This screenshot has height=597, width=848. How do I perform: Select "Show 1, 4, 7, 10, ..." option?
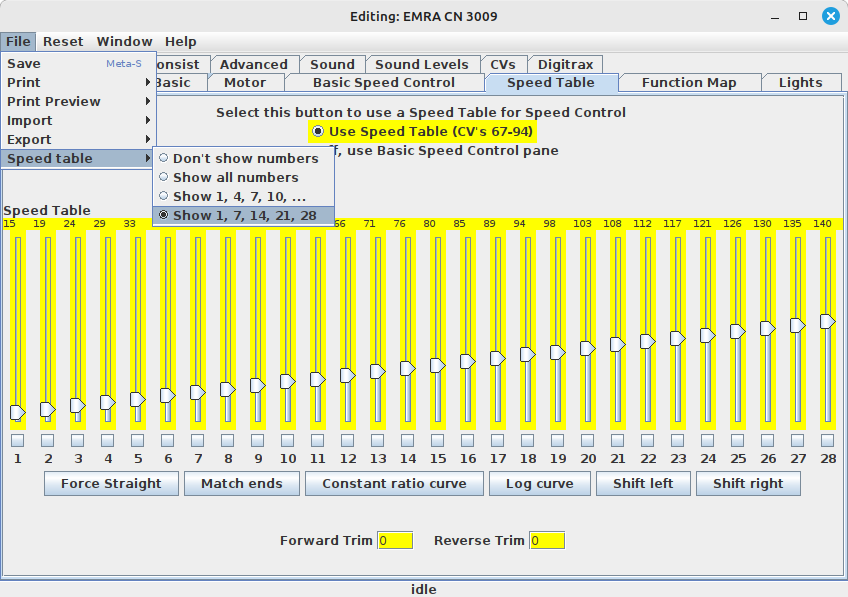[x=238, y=196]
